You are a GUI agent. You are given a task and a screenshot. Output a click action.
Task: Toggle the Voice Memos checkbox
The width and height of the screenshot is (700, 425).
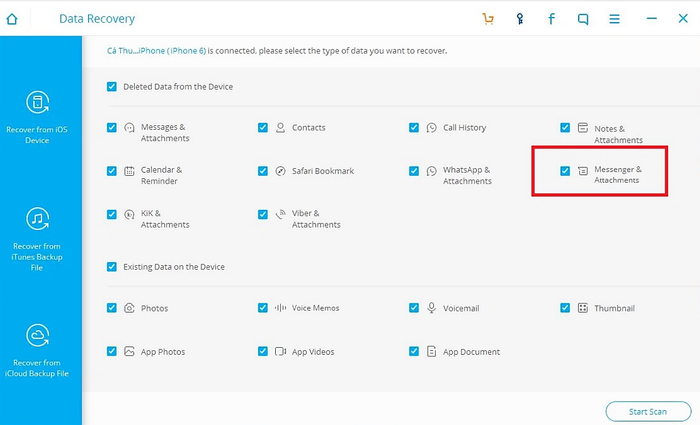click(263, 308)
